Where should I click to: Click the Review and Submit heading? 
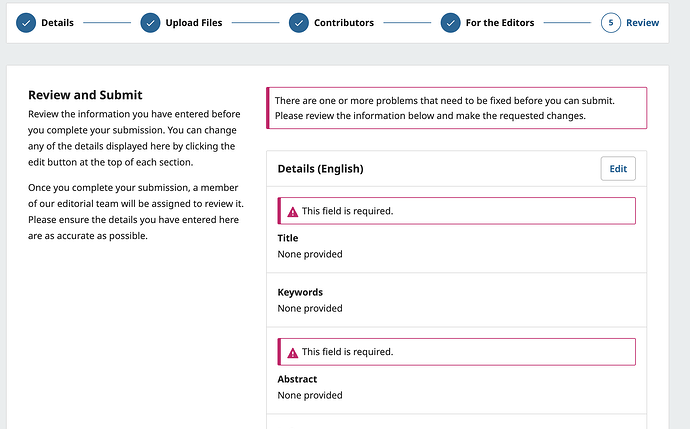coord(85,95)
